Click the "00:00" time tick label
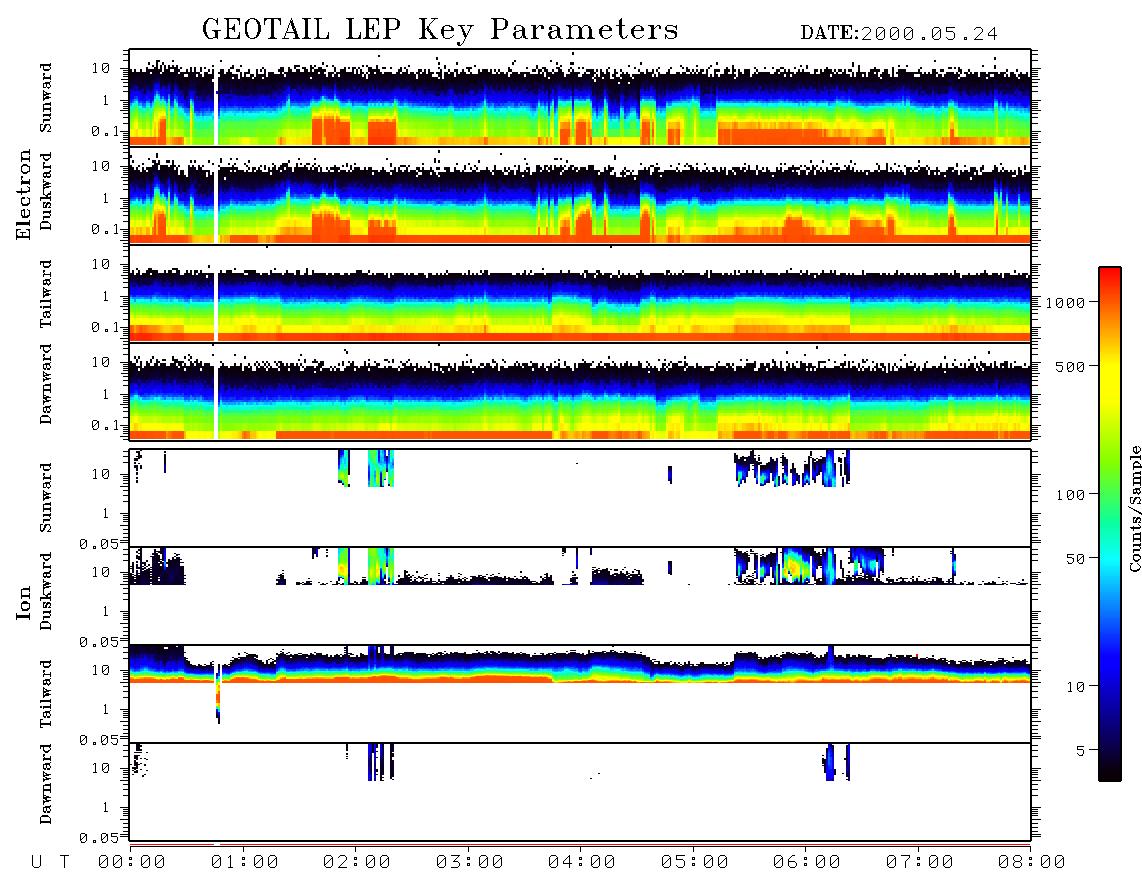This screenshot has width=1142, height=880. pyautogui.click(x=132, y=863)
